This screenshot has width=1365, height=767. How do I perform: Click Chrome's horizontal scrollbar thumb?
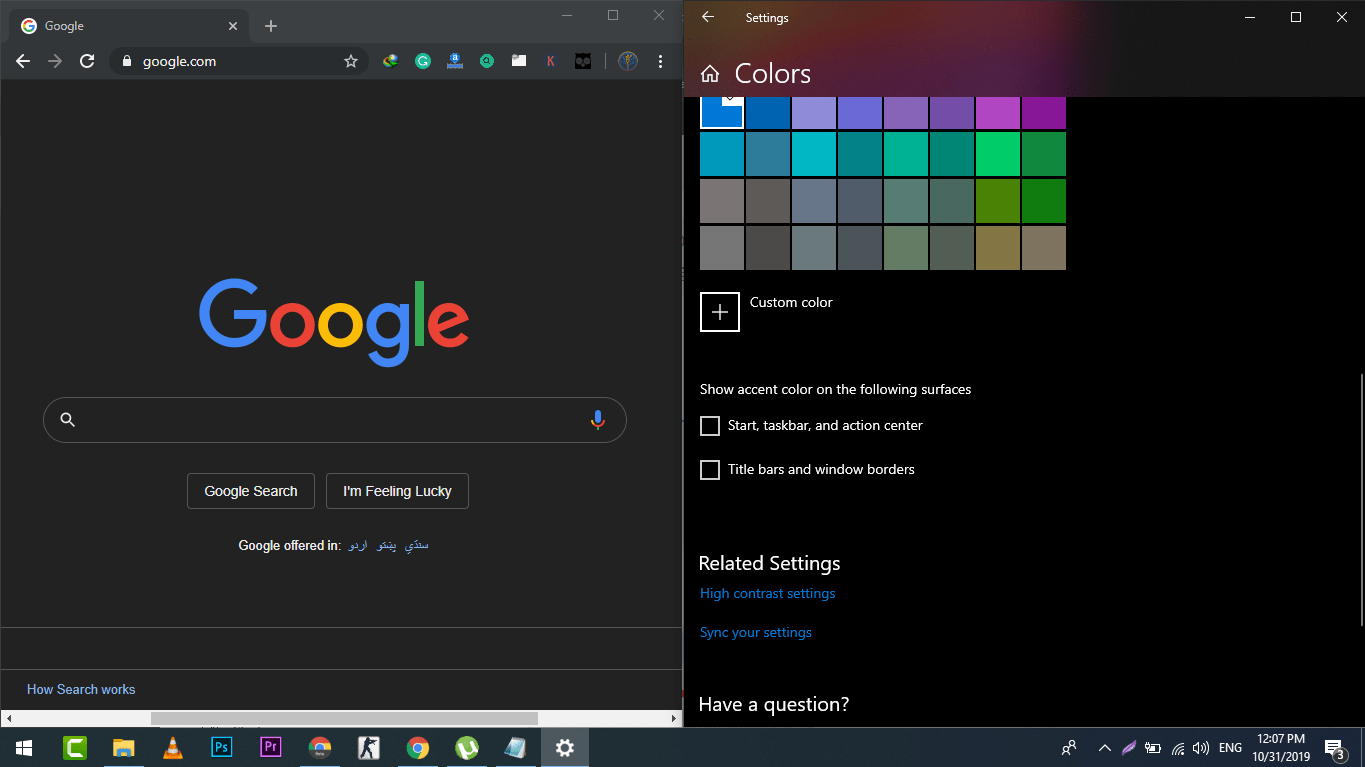point(344,718)
